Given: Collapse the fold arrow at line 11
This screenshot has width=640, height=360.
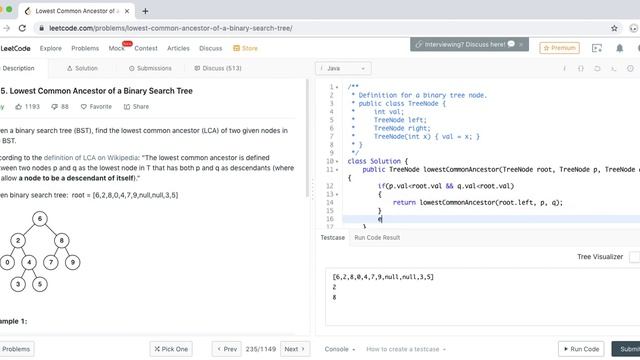Looking at the screenshot, I should (337, 169).
